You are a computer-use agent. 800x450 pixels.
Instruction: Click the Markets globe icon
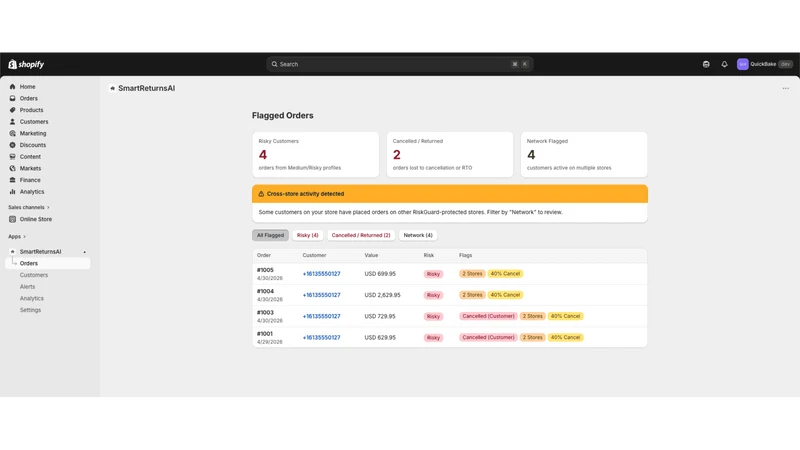point(12,168)
